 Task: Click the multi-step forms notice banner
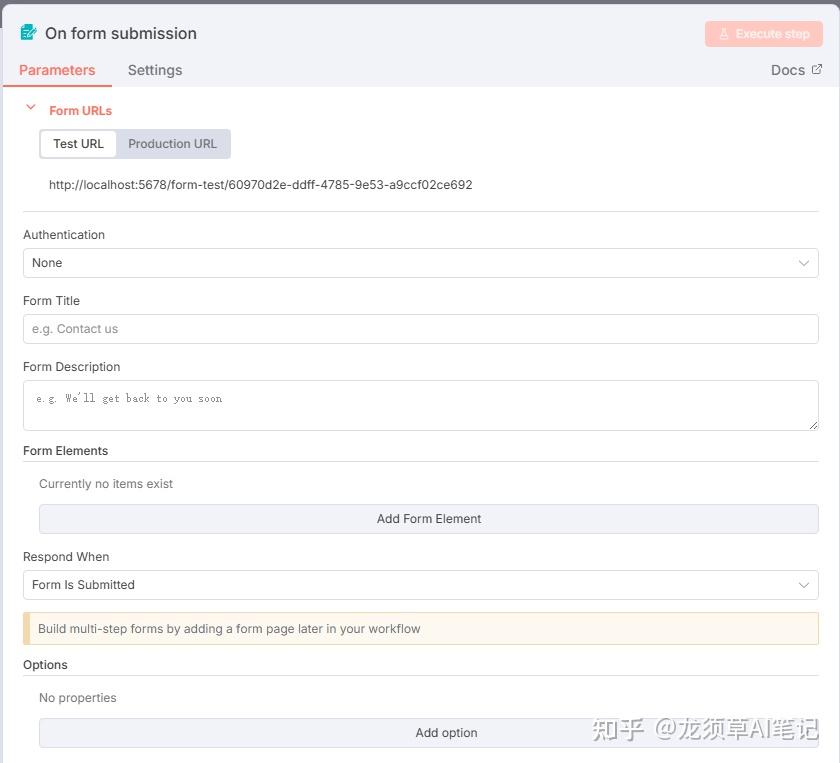tap(420, 629)
